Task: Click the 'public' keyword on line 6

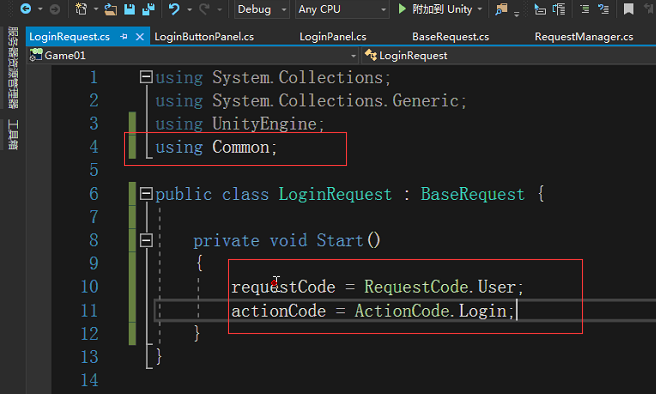Action: (x=184, y=194)
